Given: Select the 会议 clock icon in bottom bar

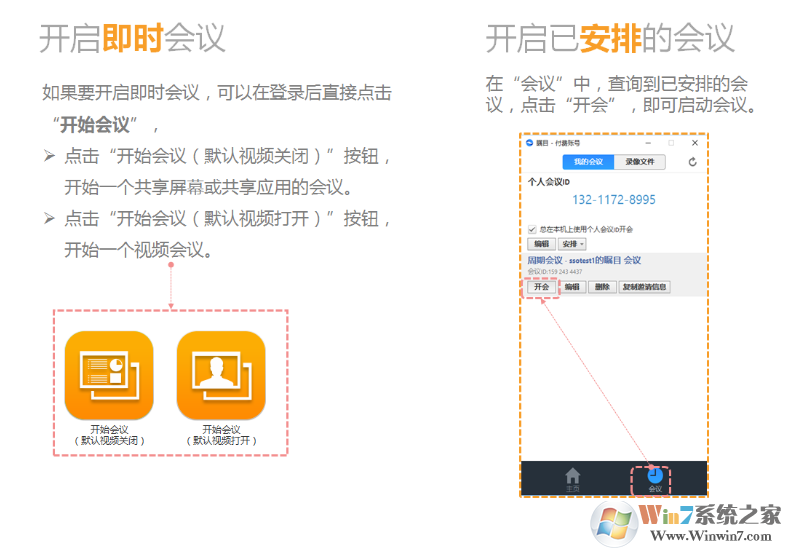Looking at the screenshot, I should pyautogui.click(x=655, y=480).
